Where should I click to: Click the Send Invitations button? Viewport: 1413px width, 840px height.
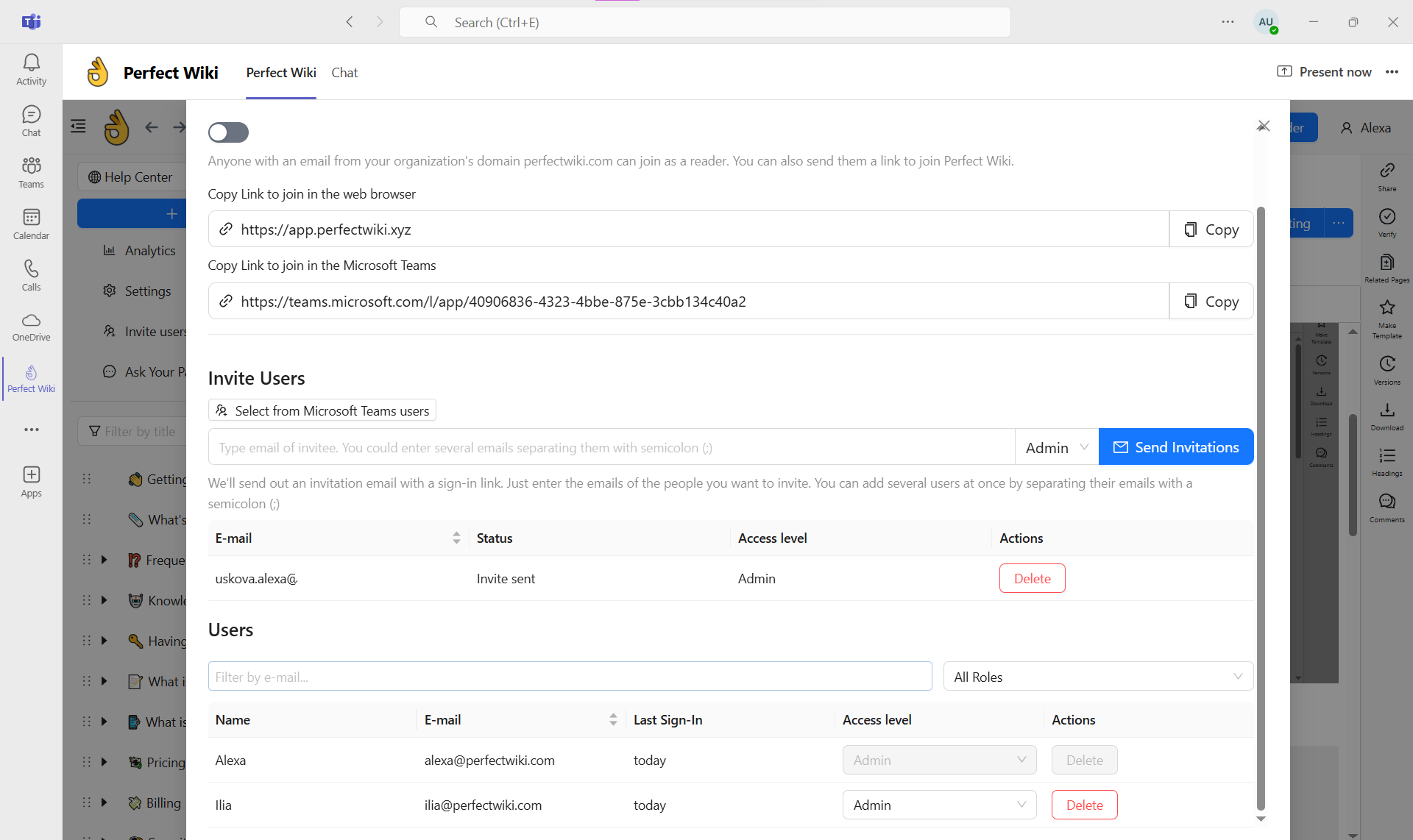pos(1175,446)
